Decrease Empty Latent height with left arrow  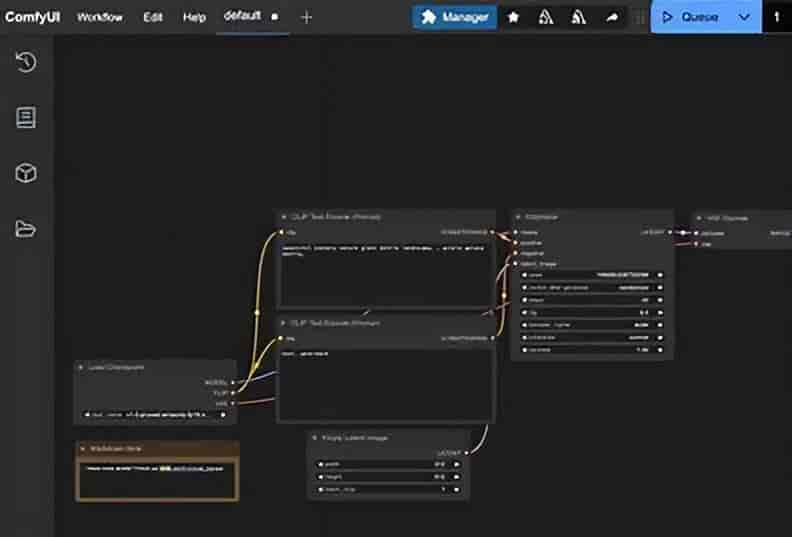[x=320, y=476]
